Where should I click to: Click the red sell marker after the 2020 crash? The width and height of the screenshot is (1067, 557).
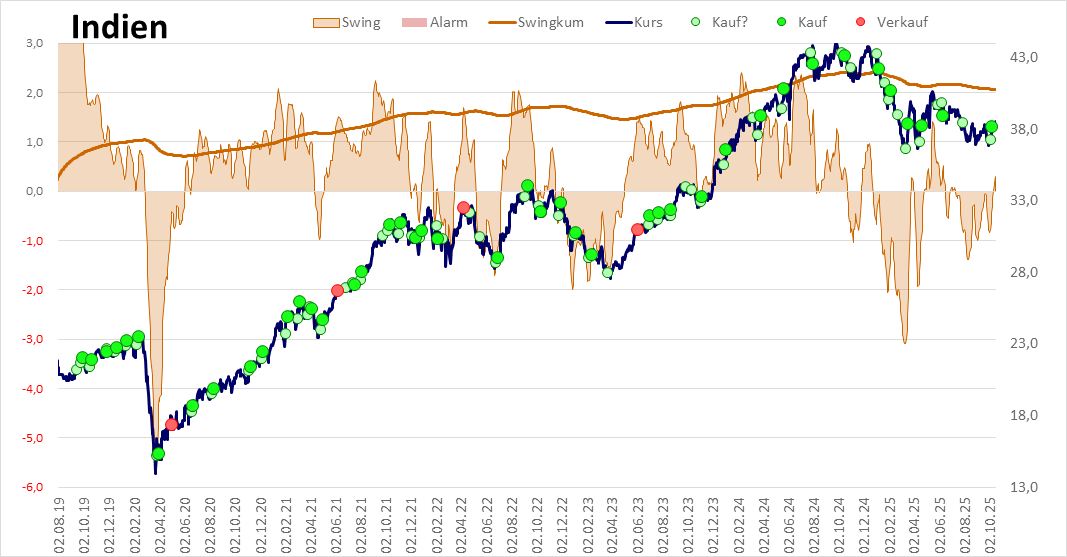(x=171, y=424)
